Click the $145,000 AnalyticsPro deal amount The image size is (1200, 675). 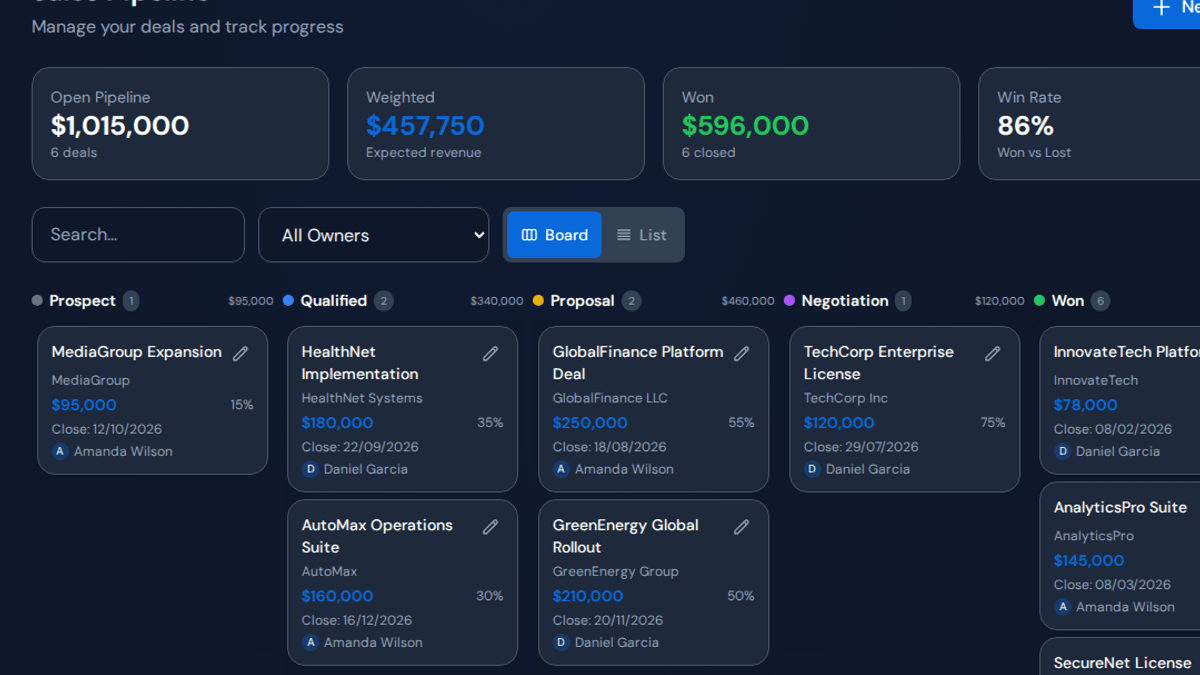tap(1089, 561)
